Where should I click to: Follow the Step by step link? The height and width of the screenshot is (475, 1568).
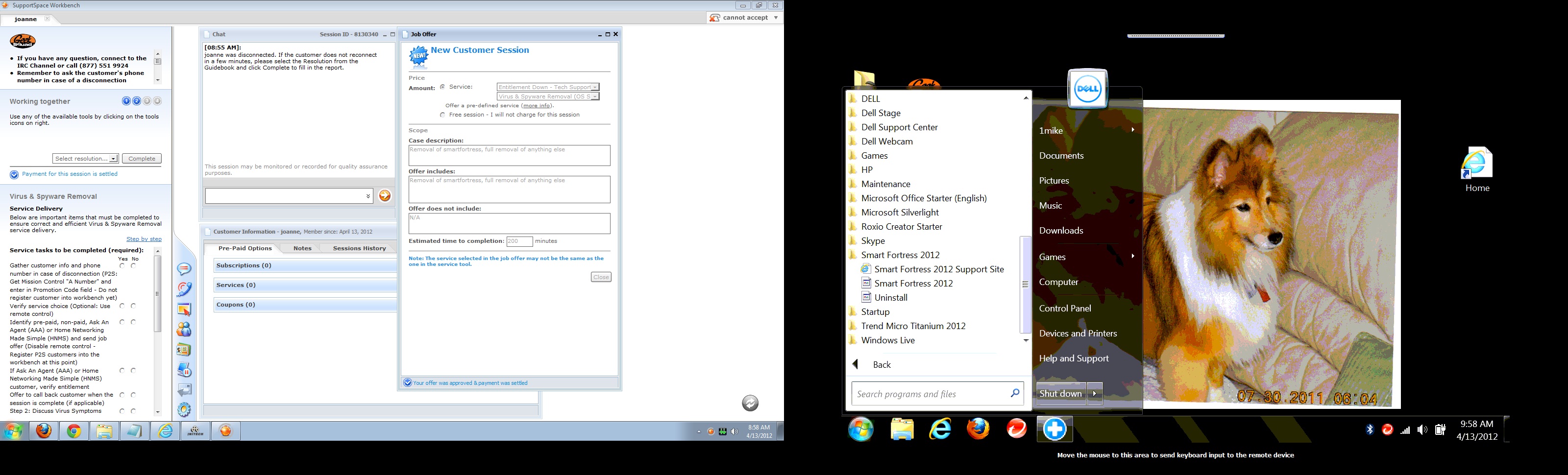(x=144, y=239)
